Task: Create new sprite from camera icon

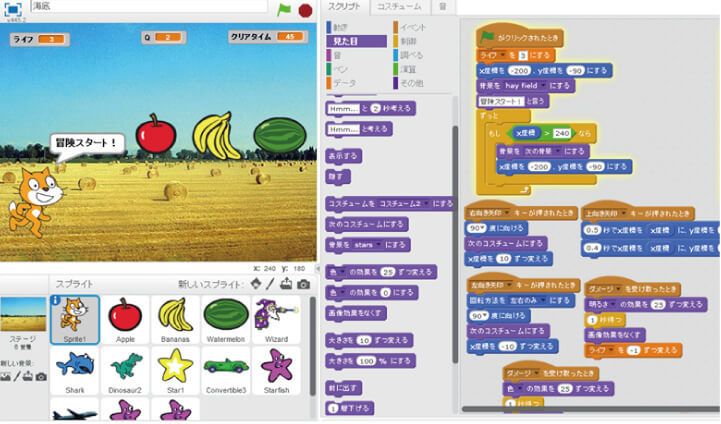Action: coord(303,285)
